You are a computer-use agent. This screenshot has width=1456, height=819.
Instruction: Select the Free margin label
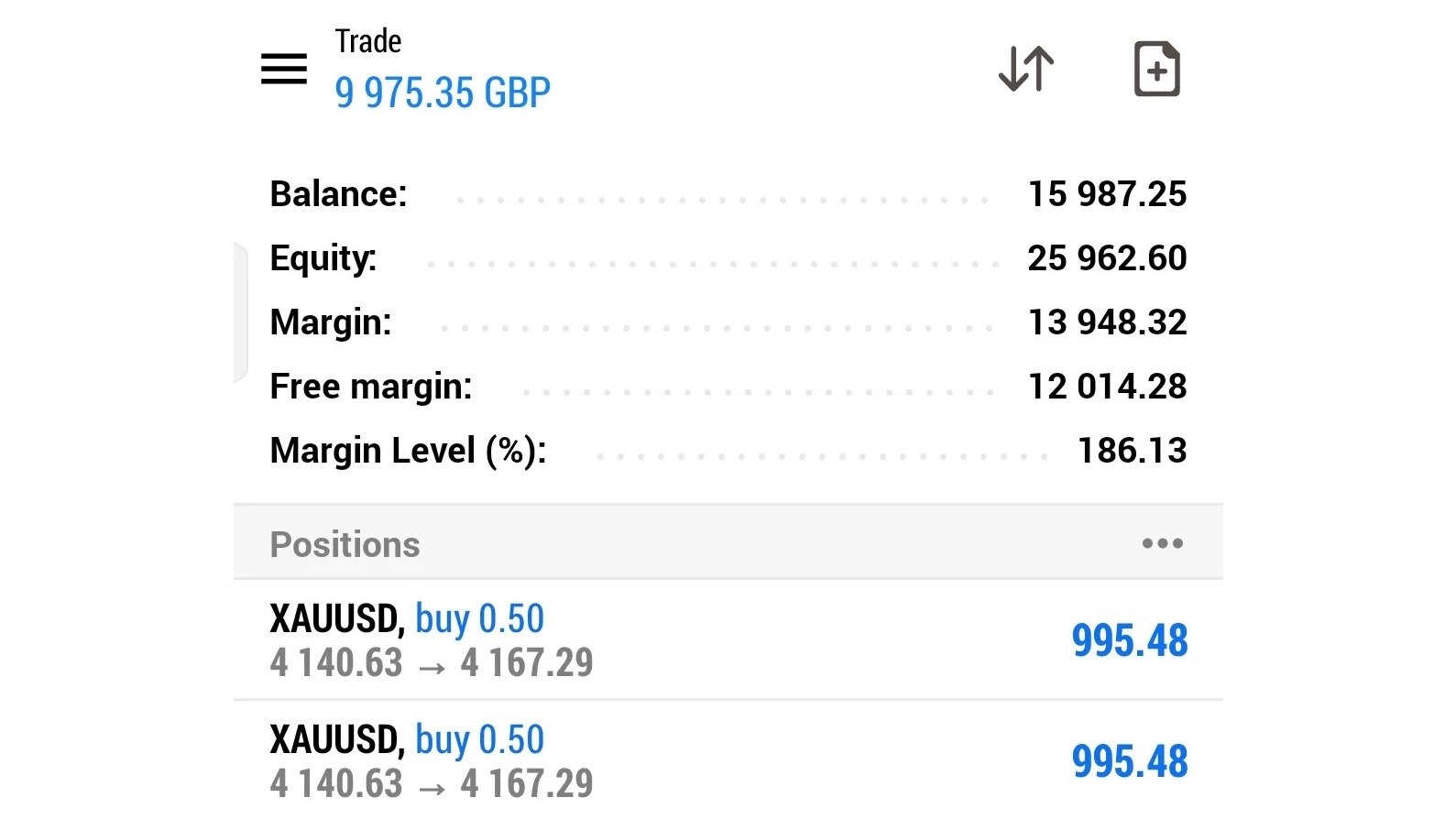point(371,388)
